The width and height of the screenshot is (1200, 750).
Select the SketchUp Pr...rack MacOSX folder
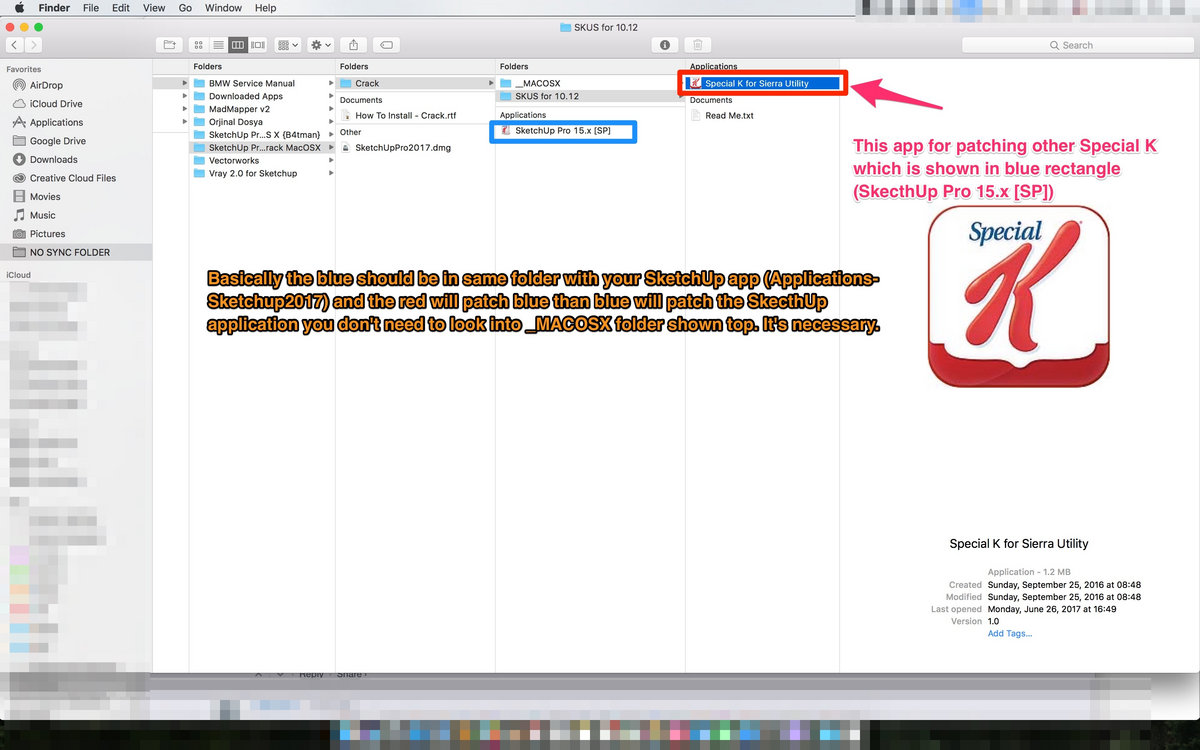click(x=262, y=147)
